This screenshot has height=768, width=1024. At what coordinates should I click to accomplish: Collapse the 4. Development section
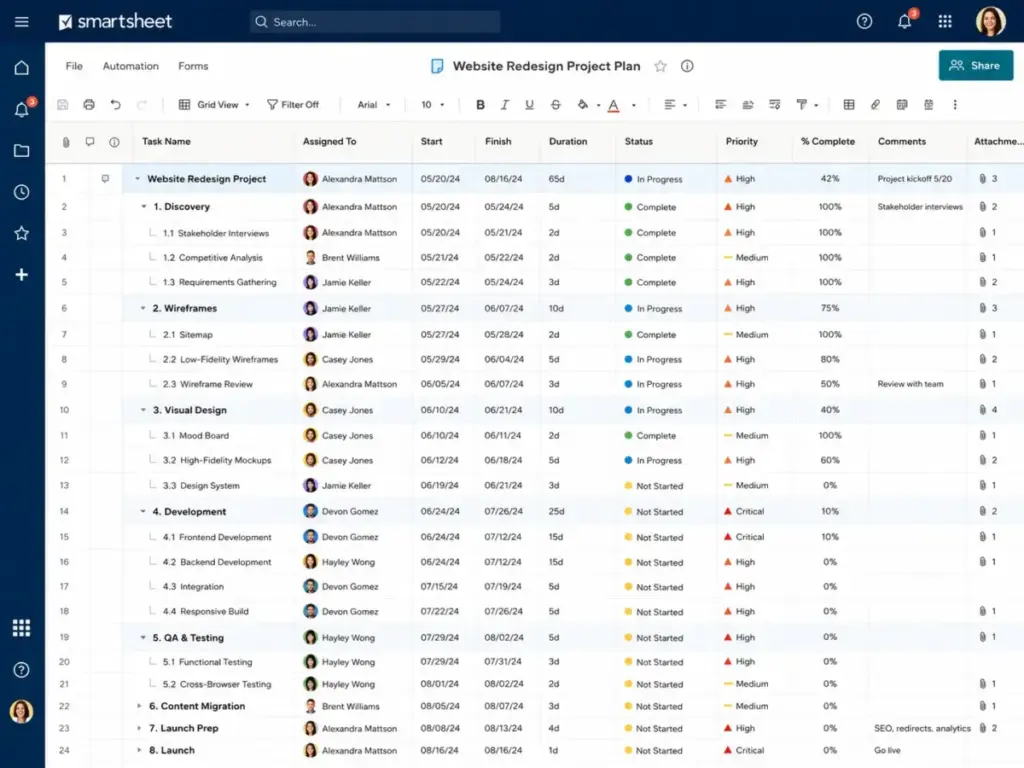(x=143, y=511)
